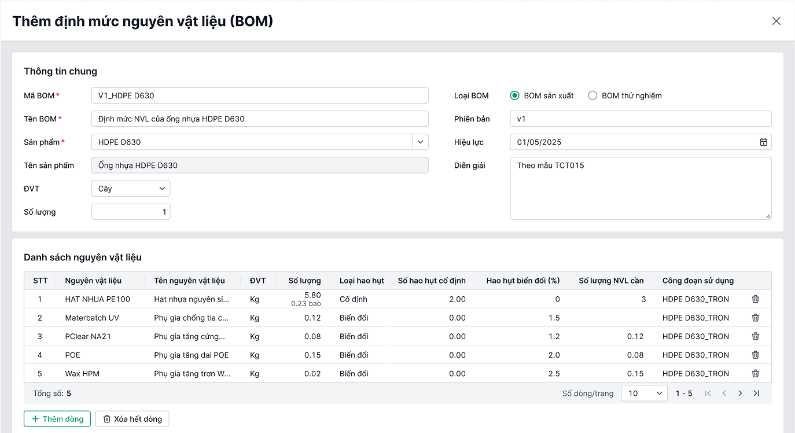Select BOM sản xuất radio option
This screenshot has width=795, height=433.
[515, 96]
